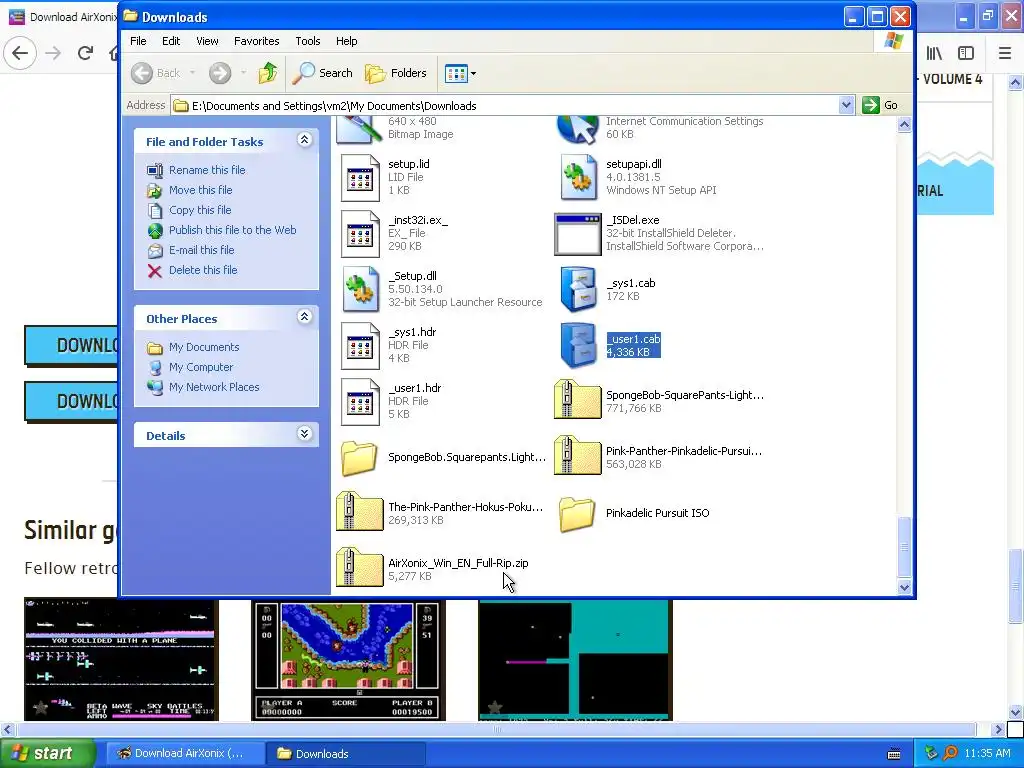Select The-Pink-Panther-Hokus-Pokus zip archive icon
The height and width of the screenshot is (768, 1024).
pos(359,511)
